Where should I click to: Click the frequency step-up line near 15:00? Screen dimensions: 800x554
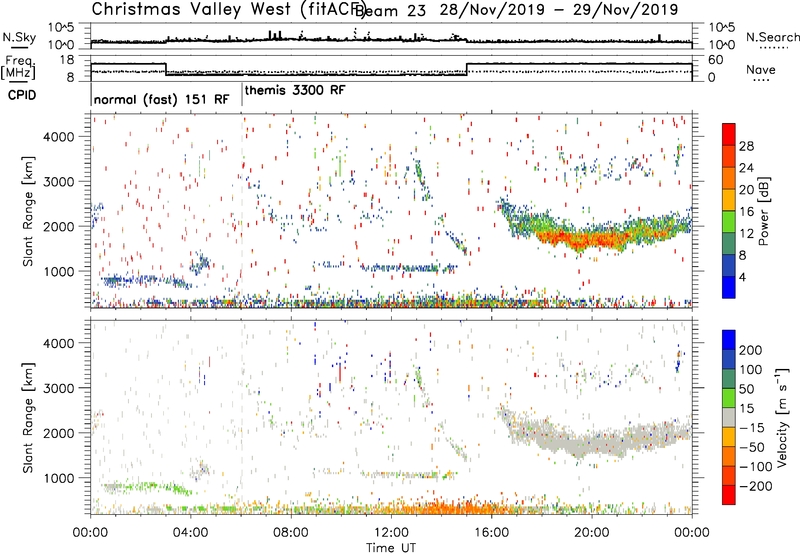[467, 69]
